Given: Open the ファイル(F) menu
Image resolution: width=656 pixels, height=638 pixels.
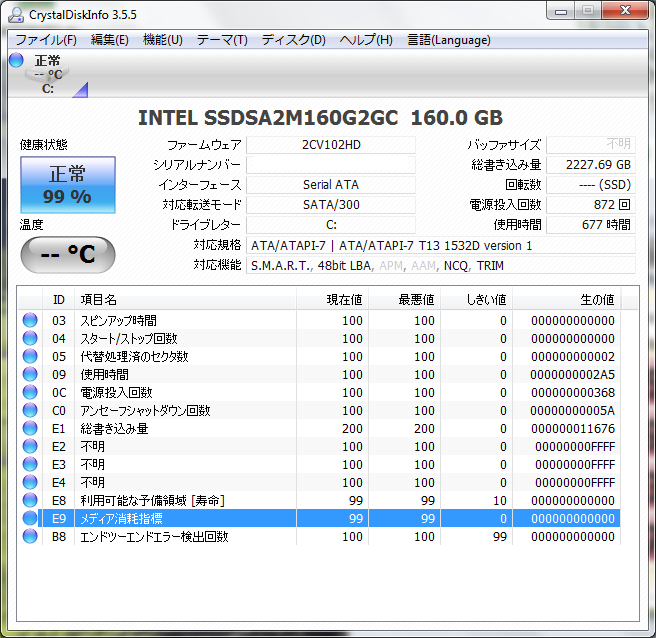Looking at the screenshot, I should tap(45, 40).
